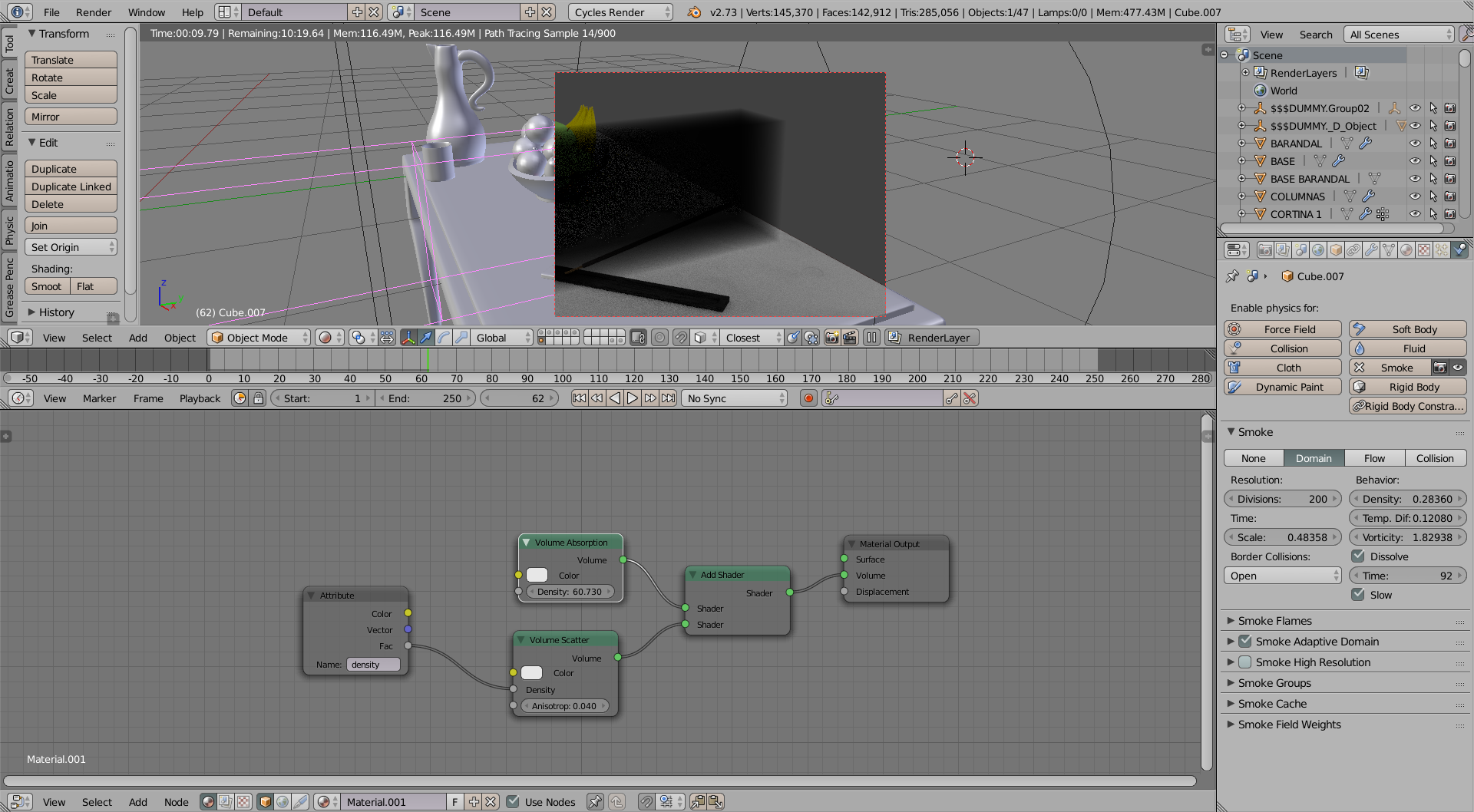The height and width of the screenshot is (812, 1474).
Task: Enable Rigid Body physics
Action: [1407, 387]
